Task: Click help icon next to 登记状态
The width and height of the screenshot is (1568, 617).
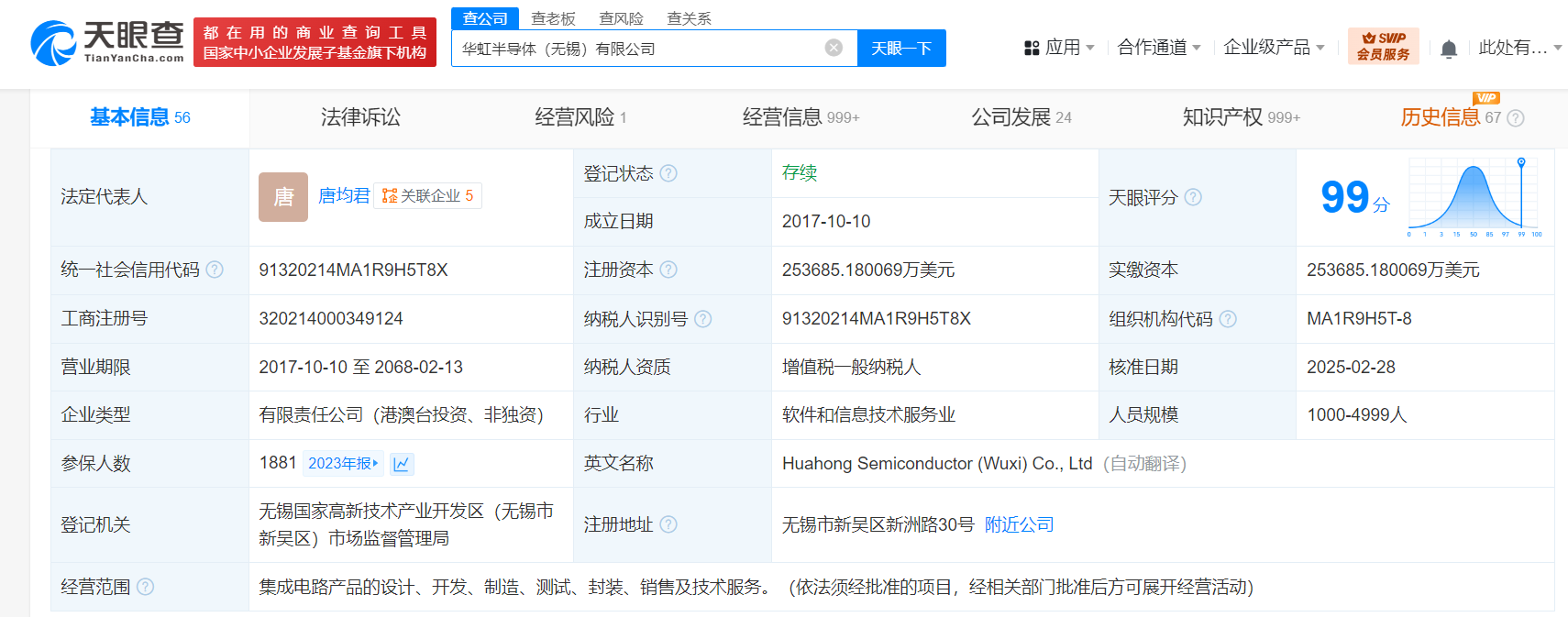Action: coord(668,173)
